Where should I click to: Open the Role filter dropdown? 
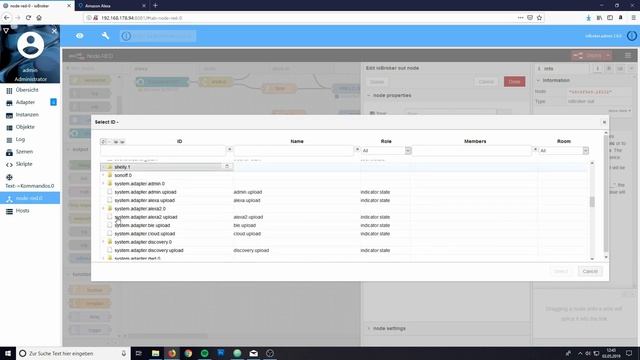click(x=386, y=151)
